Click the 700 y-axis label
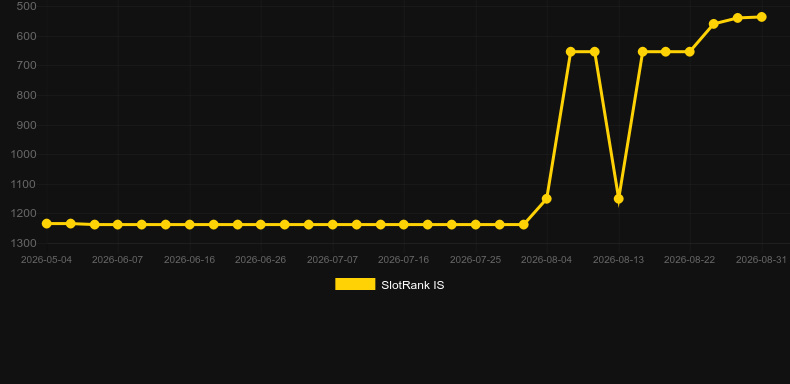 click(x=26, y=66)
